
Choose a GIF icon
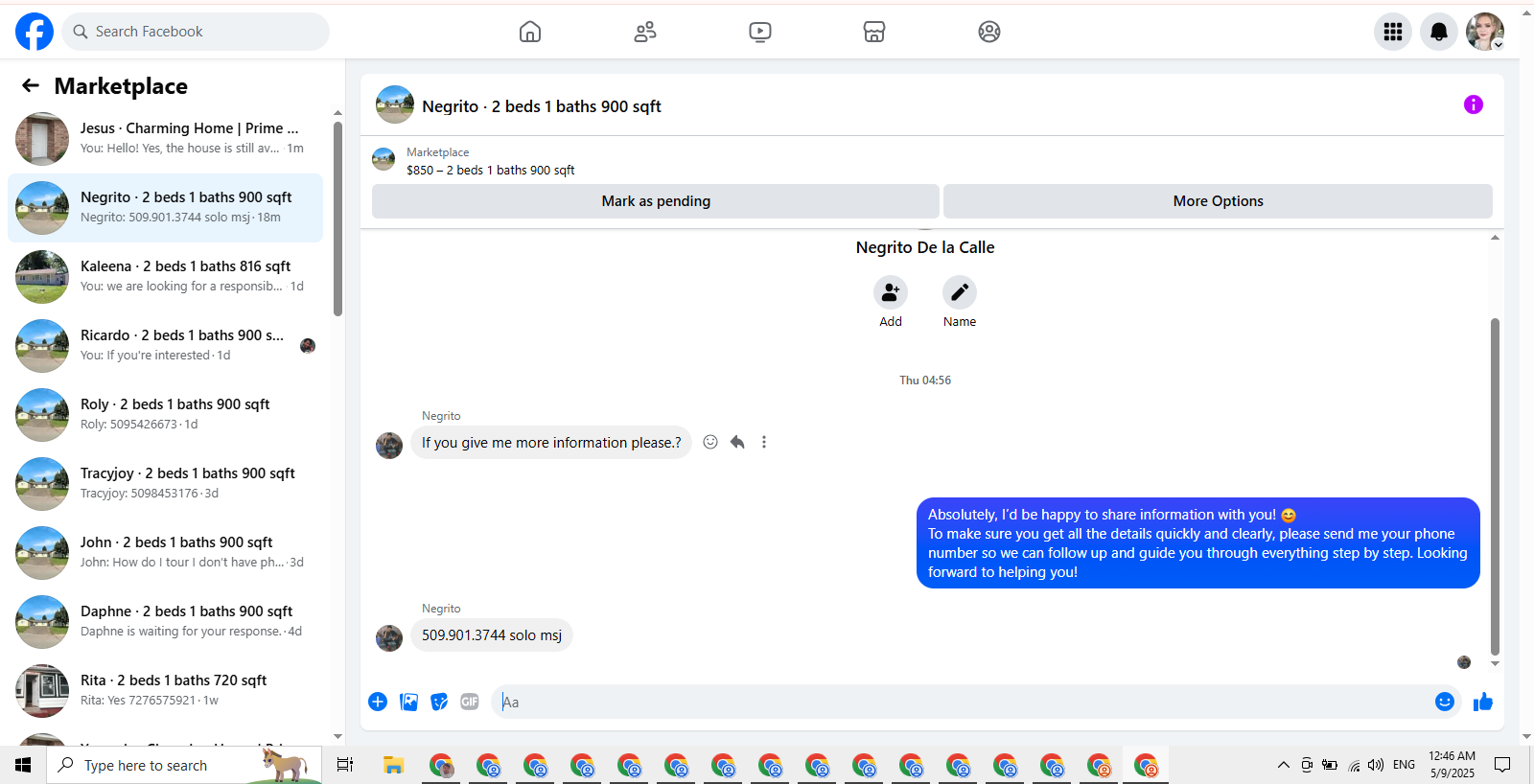[470, 702]
